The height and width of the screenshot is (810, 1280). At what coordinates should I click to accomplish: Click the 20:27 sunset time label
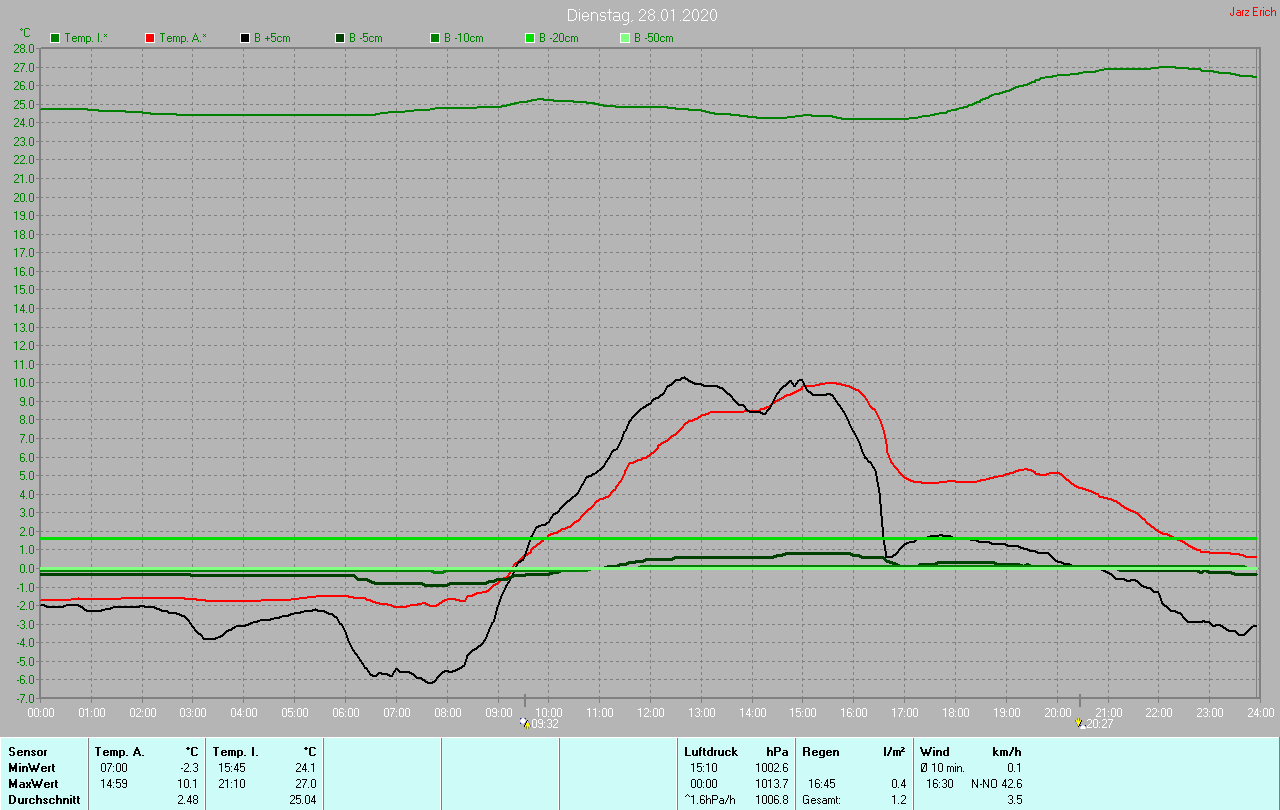1099,724
